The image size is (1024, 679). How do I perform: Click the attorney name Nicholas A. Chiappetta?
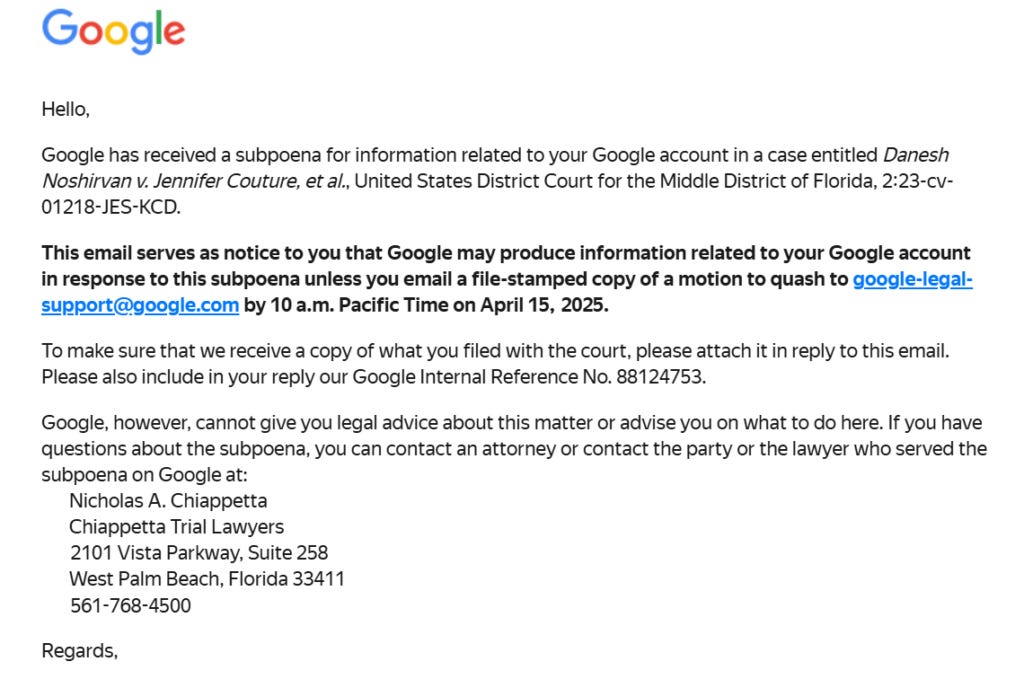point(168,501)
